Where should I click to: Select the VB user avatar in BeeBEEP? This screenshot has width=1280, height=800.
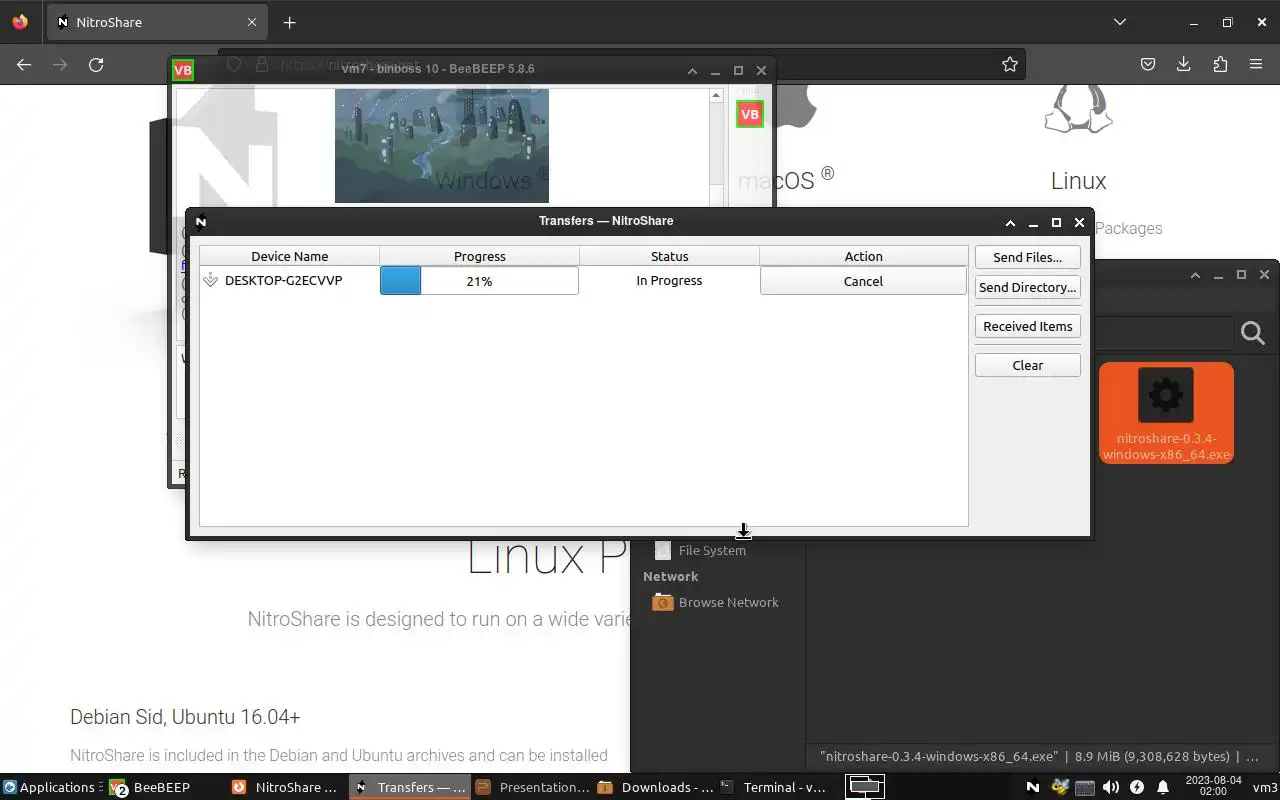(x=749, y=114)
